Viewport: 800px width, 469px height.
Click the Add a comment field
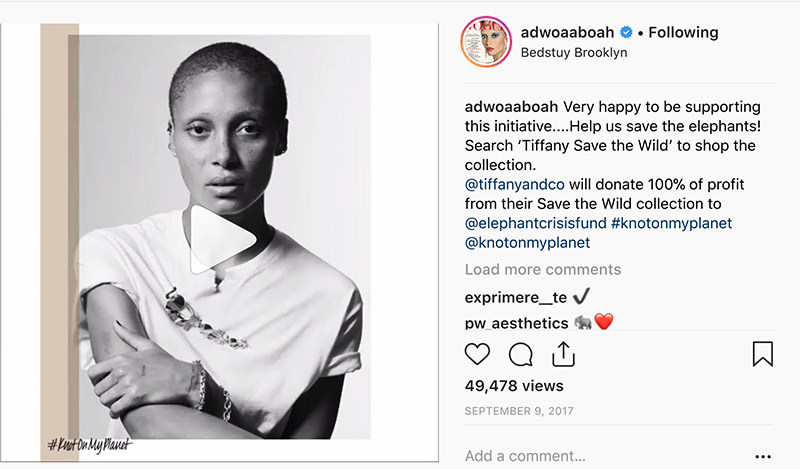pos(602,456)
